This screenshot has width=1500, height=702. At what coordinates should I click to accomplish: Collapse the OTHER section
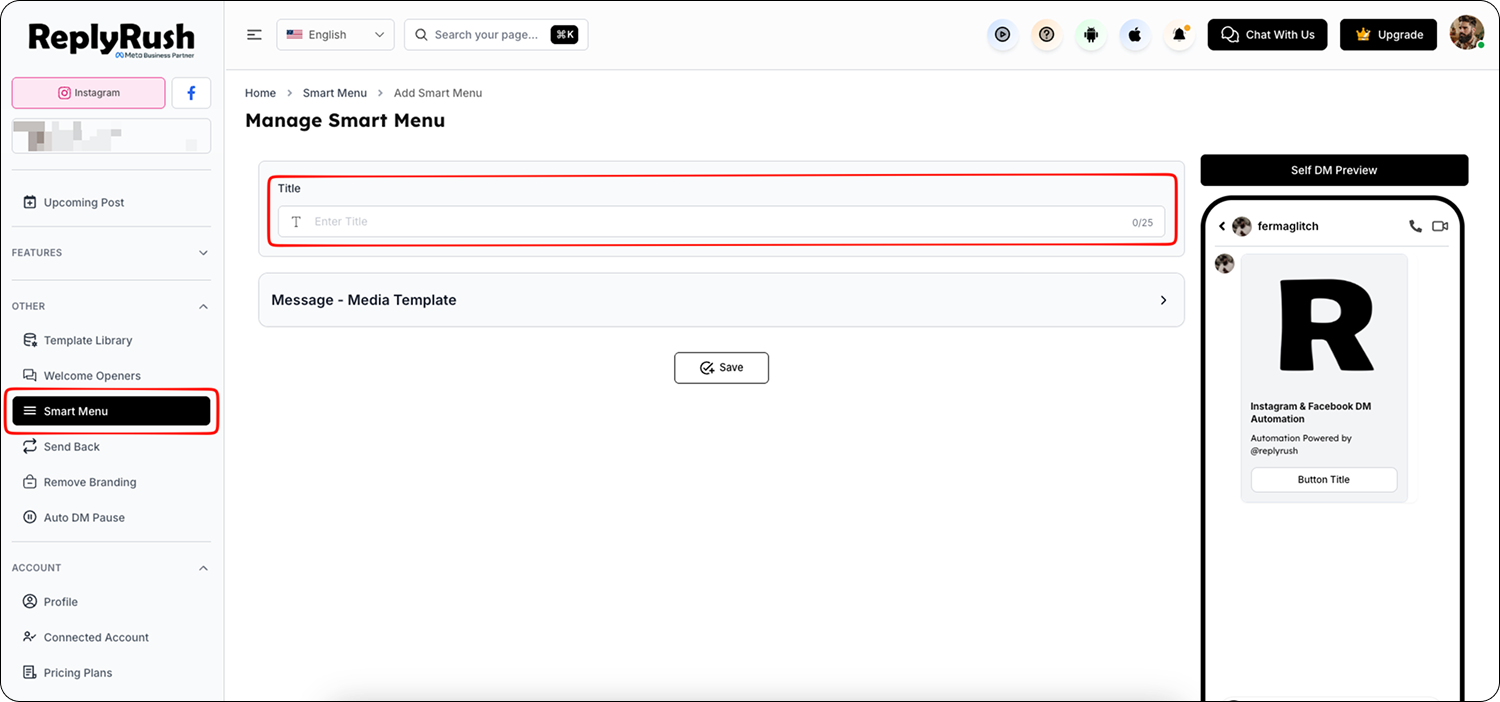point(111,306)
